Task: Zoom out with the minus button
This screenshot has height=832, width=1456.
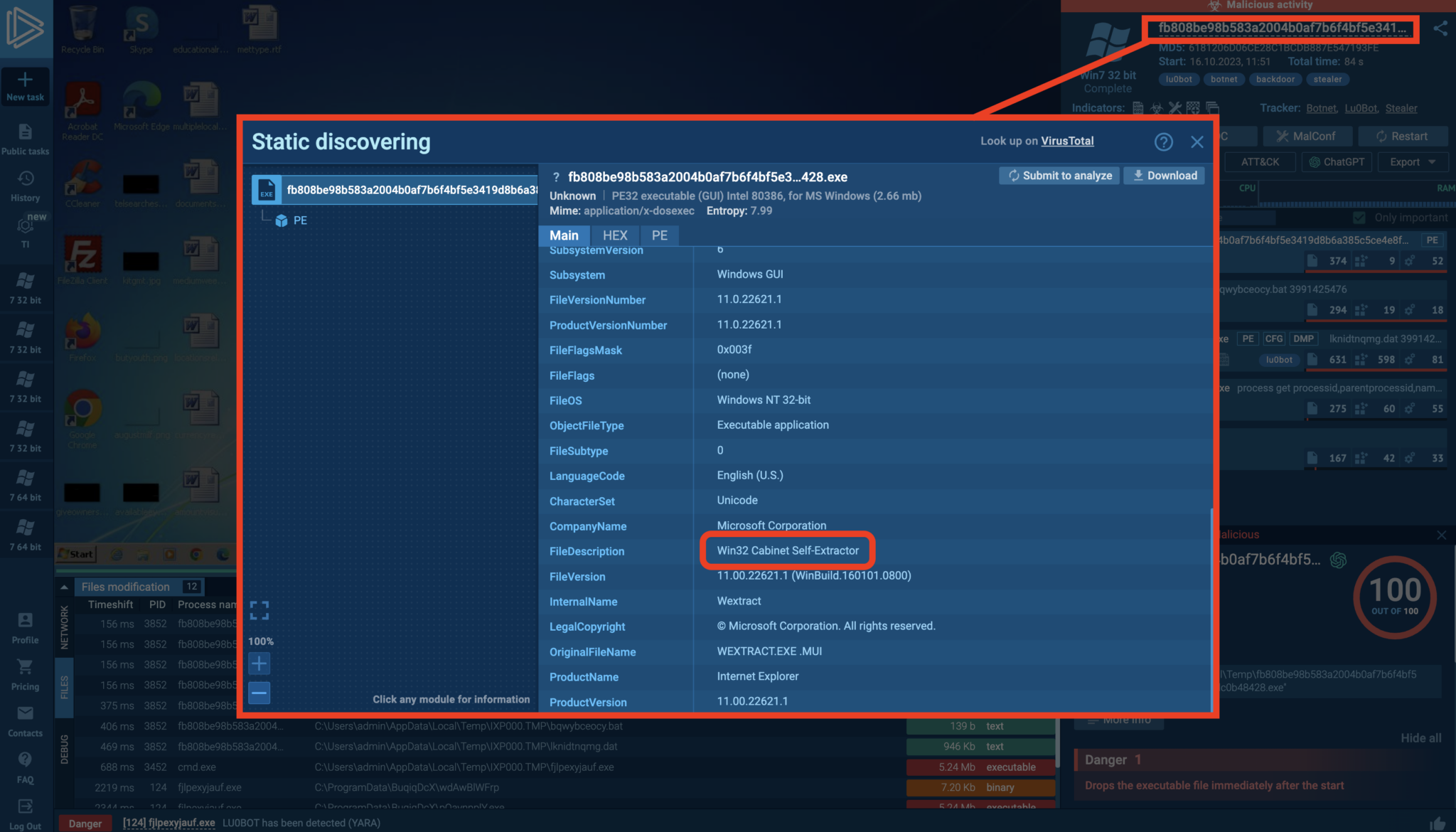Action: pos(259,693)
